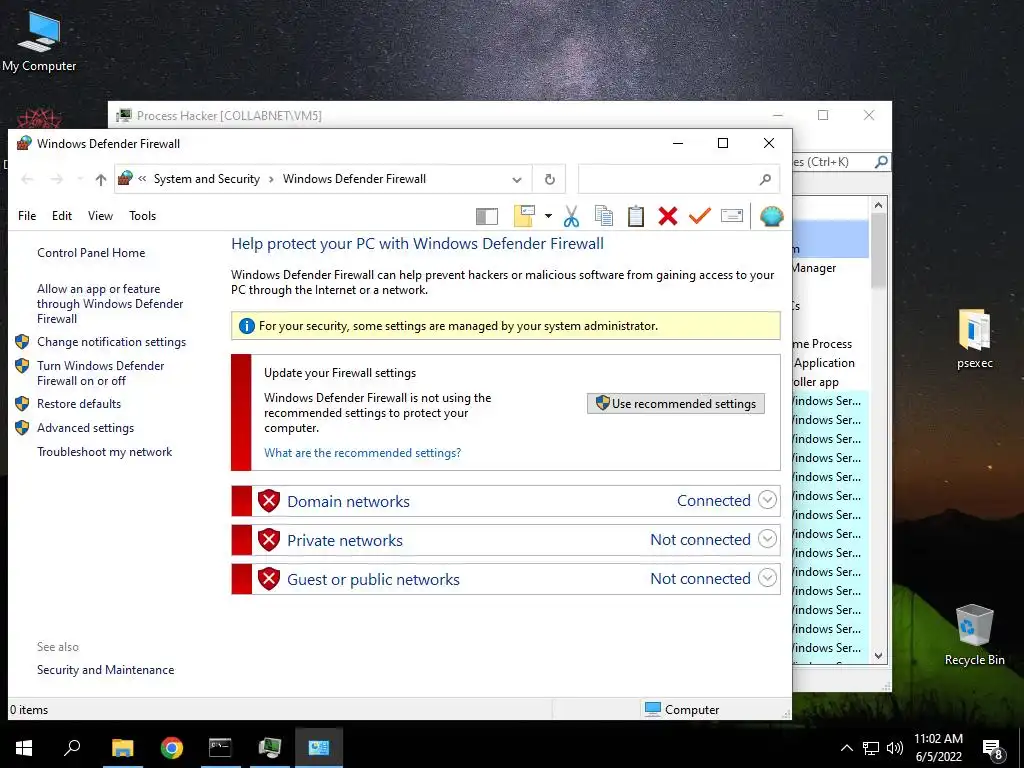Open Command Prompt from taskbar
This screenshot has height=768, width=1024.
pos(220,747)
